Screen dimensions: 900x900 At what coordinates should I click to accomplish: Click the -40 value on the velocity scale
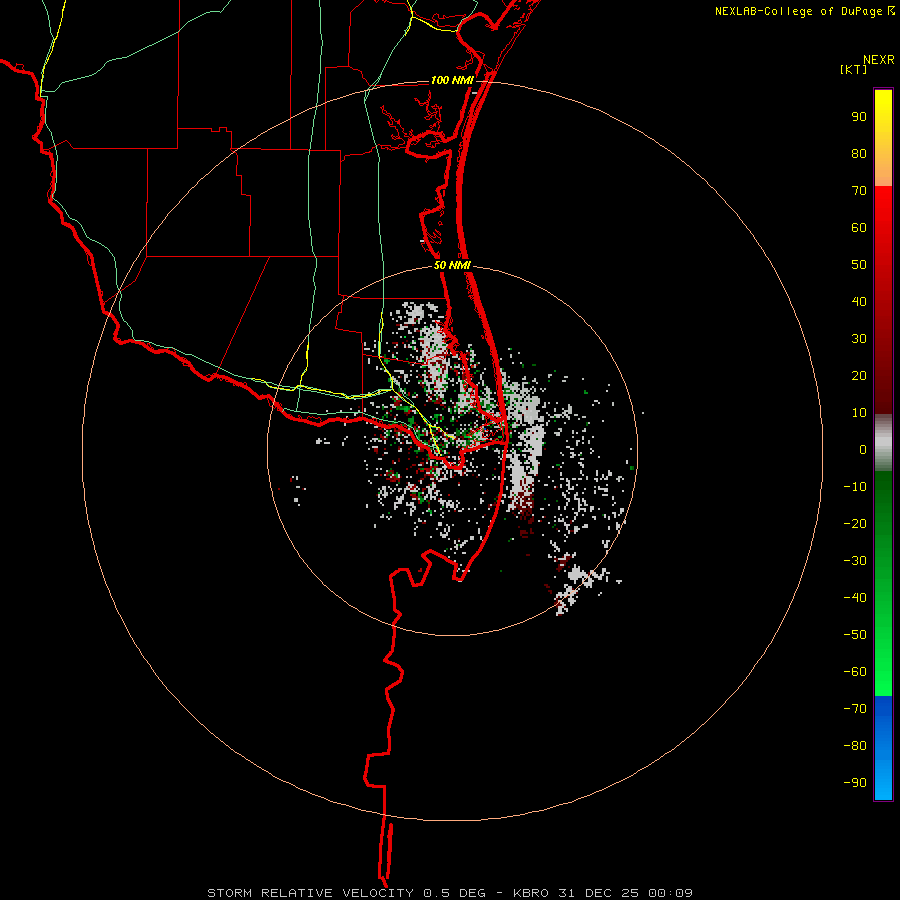[855, 598]
